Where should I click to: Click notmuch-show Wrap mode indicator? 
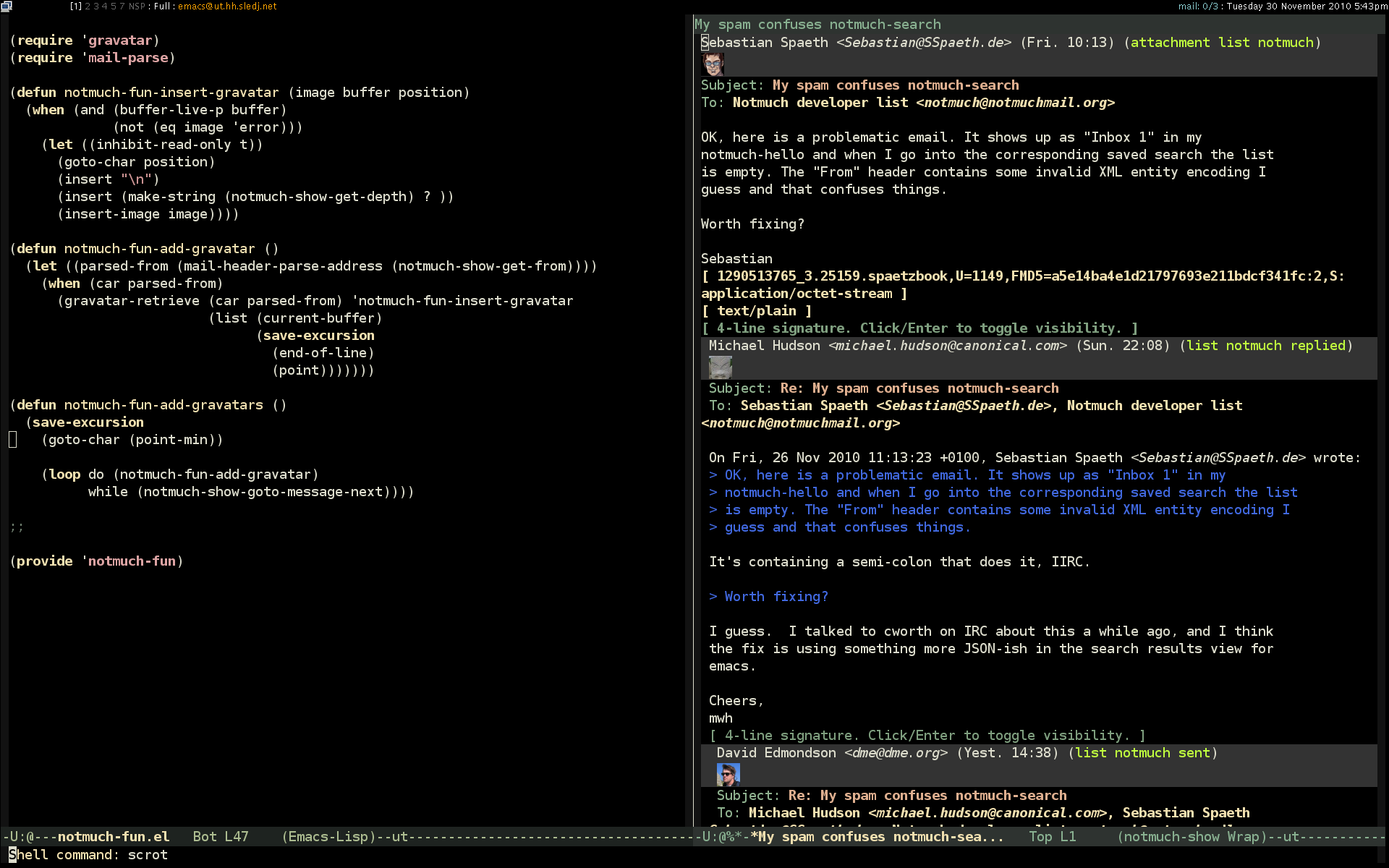[x=1191, y=837]
